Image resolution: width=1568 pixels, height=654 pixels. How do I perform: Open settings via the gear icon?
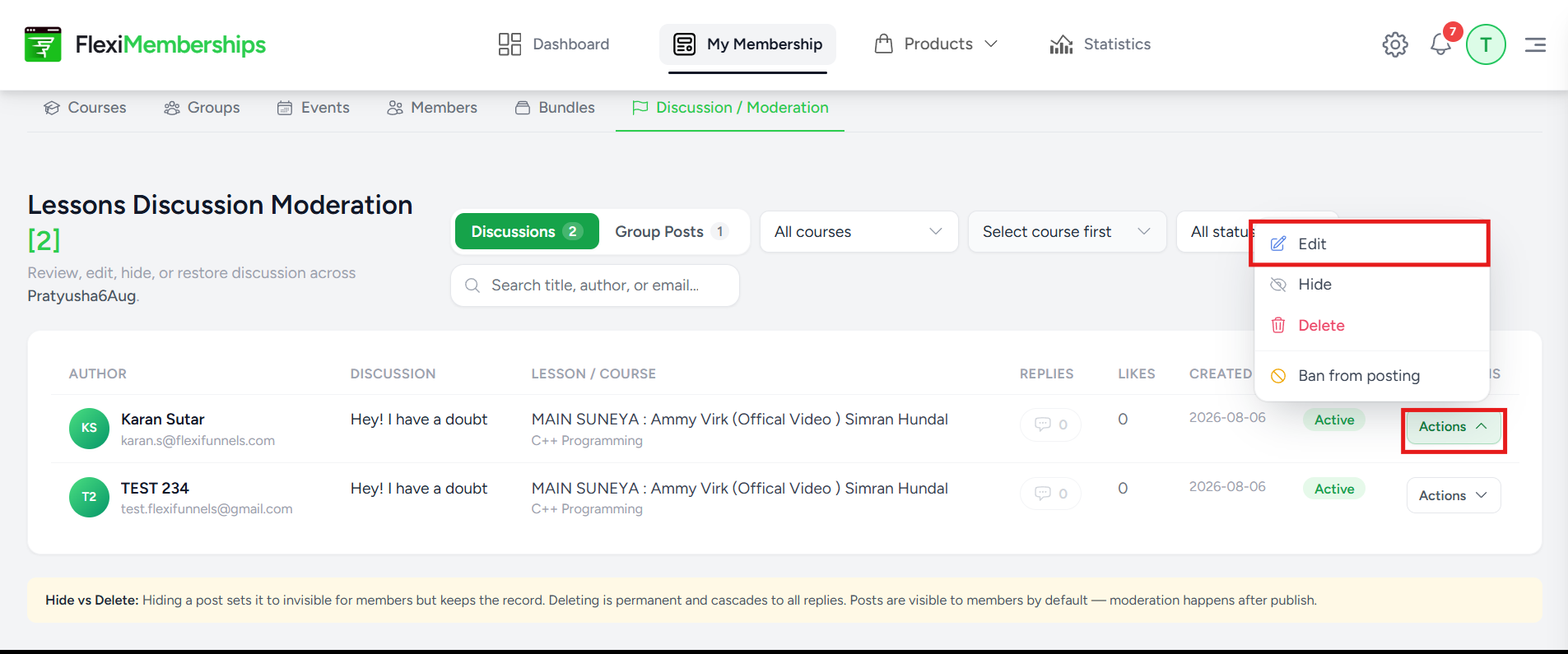[x=1395, y=44]
